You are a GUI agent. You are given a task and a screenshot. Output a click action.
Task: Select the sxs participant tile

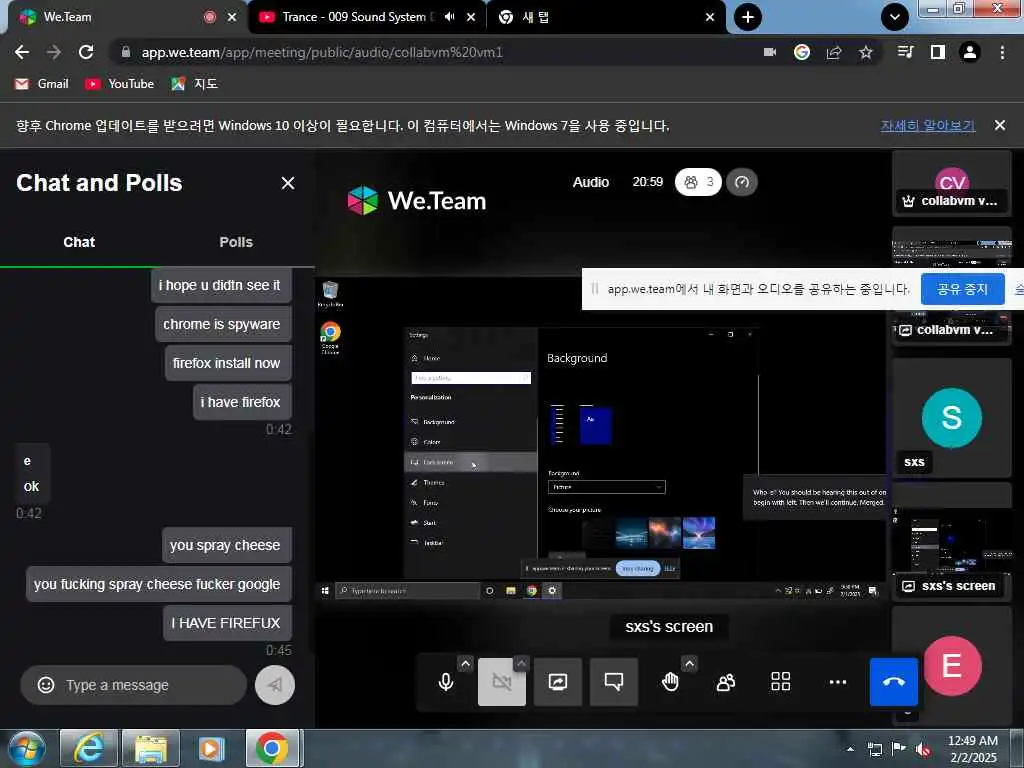click(952, 417)
